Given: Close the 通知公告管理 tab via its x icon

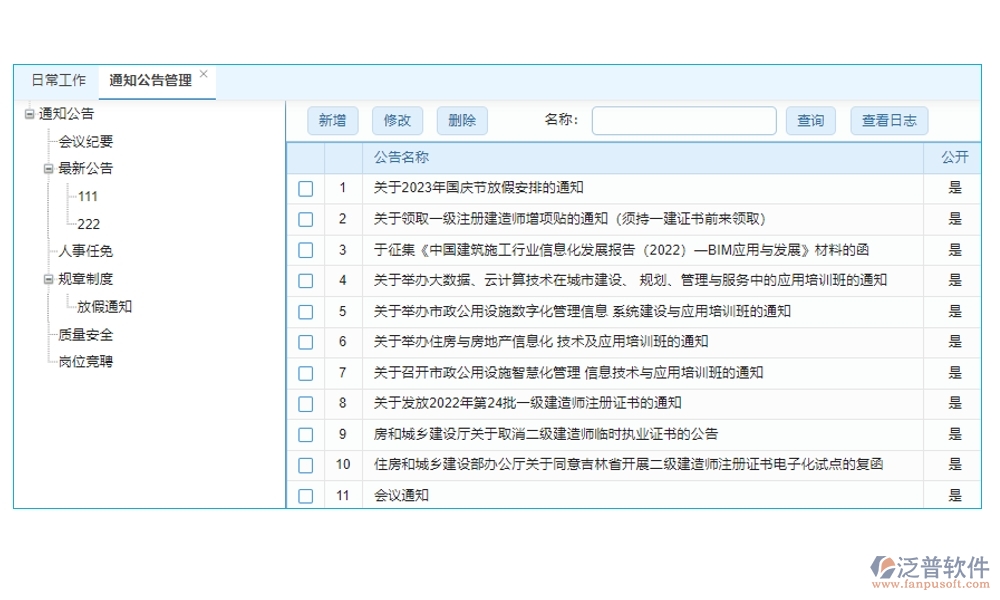Looking at the screenshot, I should pos(203,73).
